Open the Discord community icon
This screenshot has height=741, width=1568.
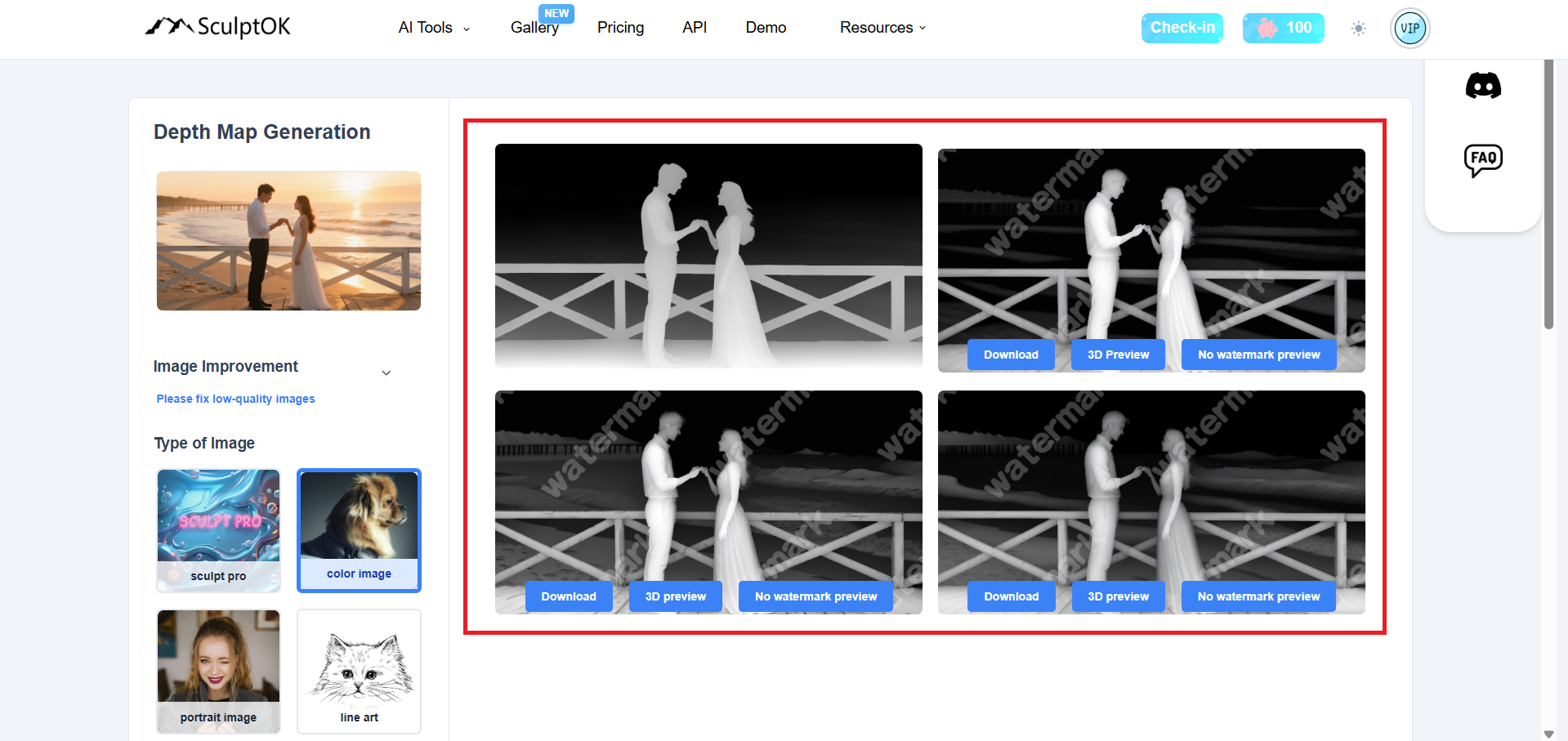pyautogui.click(x=1483, y=85)
